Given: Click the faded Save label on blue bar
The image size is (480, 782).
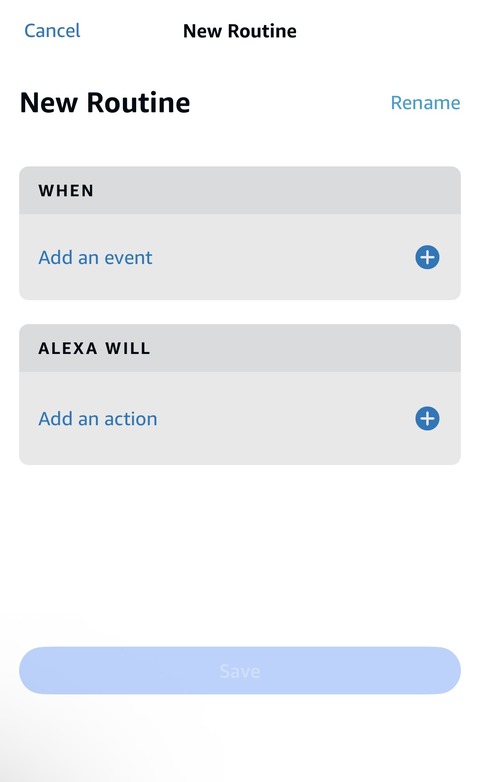Looking at the screenshot, I should tap(240, 671).
